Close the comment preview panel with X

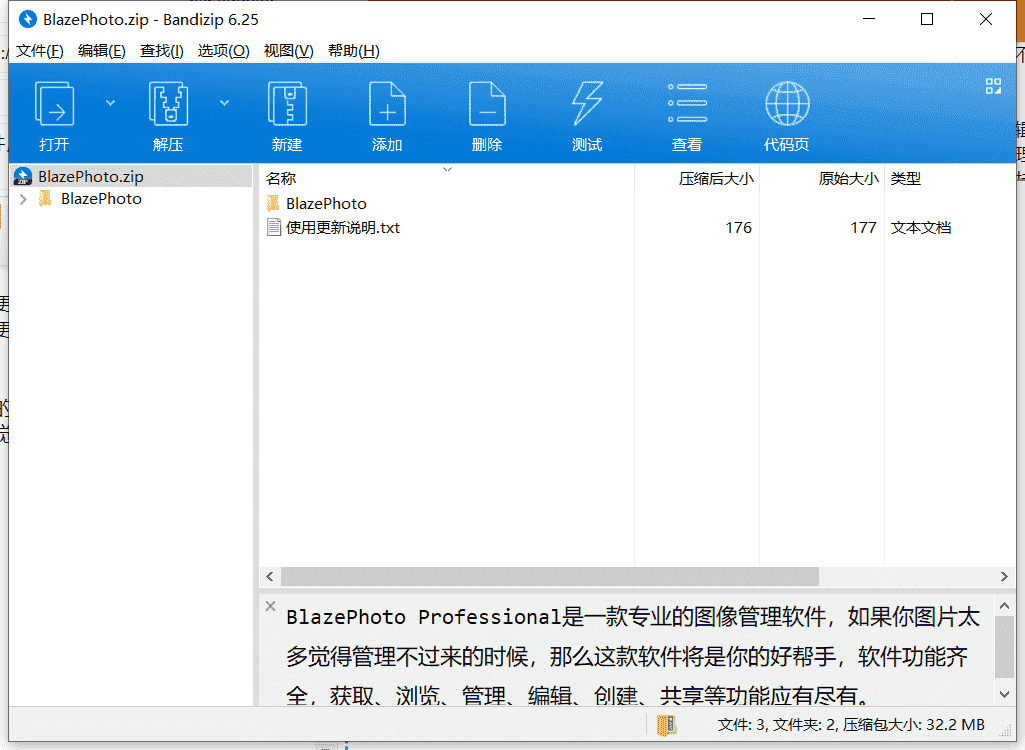pos(270,606)
